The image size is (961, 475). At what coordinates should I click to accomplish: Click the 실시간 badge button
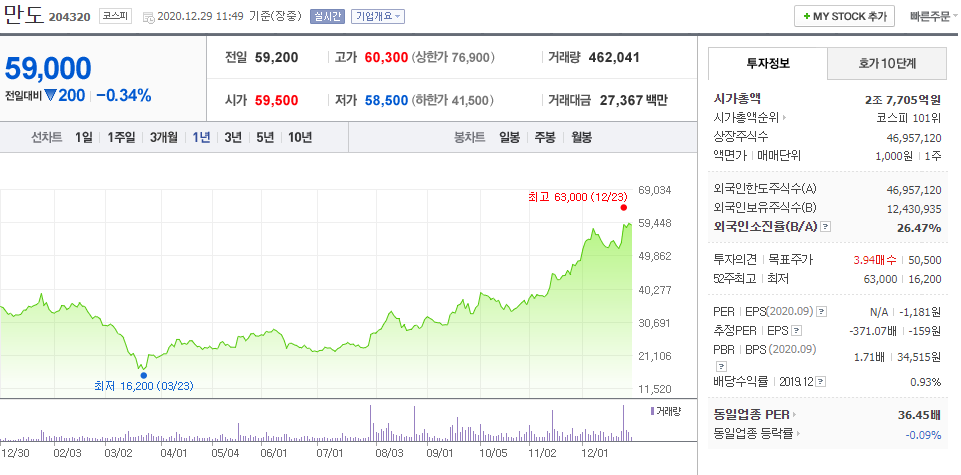click(328, 17)
